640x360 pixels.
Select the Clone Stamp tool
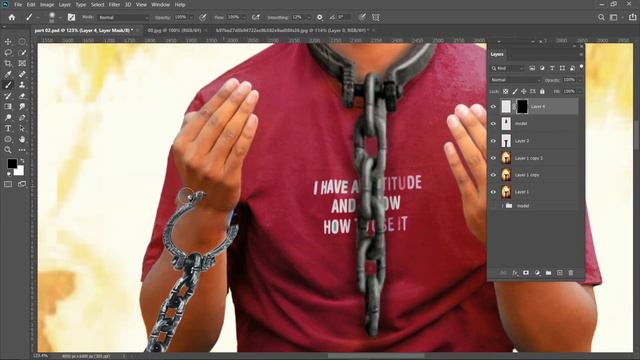pyautogui.click(x=22, y=85)
